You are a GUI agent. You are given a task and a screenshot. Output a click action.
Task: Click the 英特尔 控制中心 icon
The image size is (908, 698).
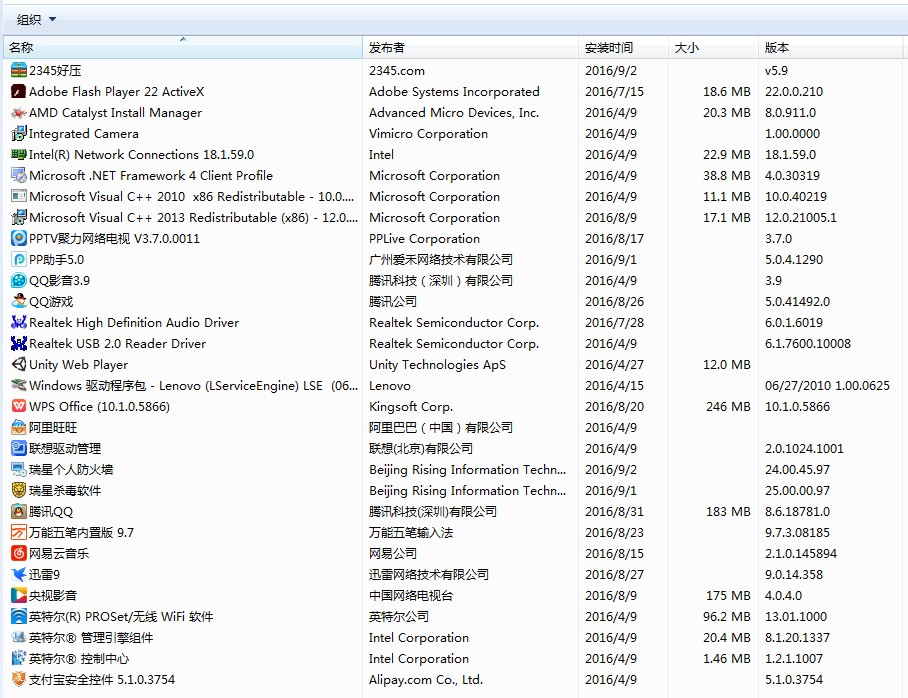coord(19,658)
